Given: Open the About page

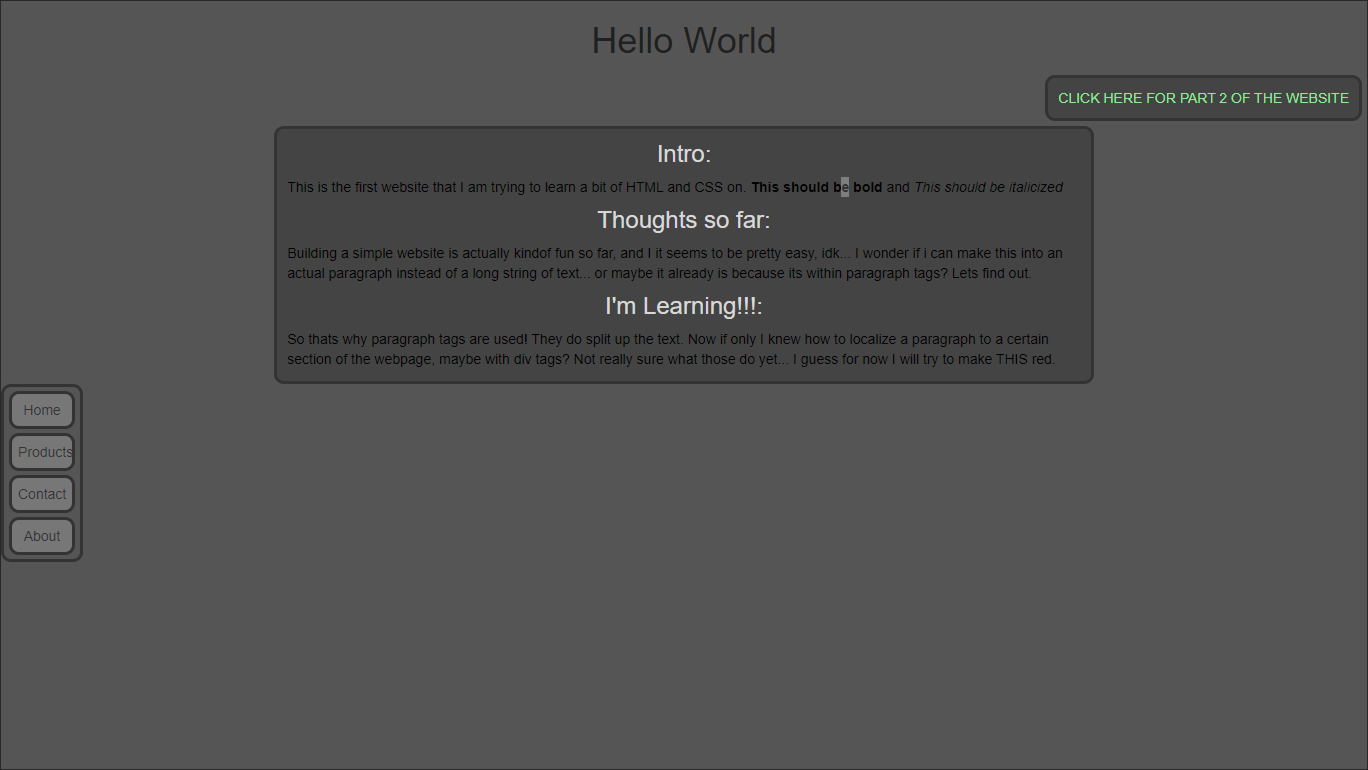Looking at the screenshot, I should point(41,536).
